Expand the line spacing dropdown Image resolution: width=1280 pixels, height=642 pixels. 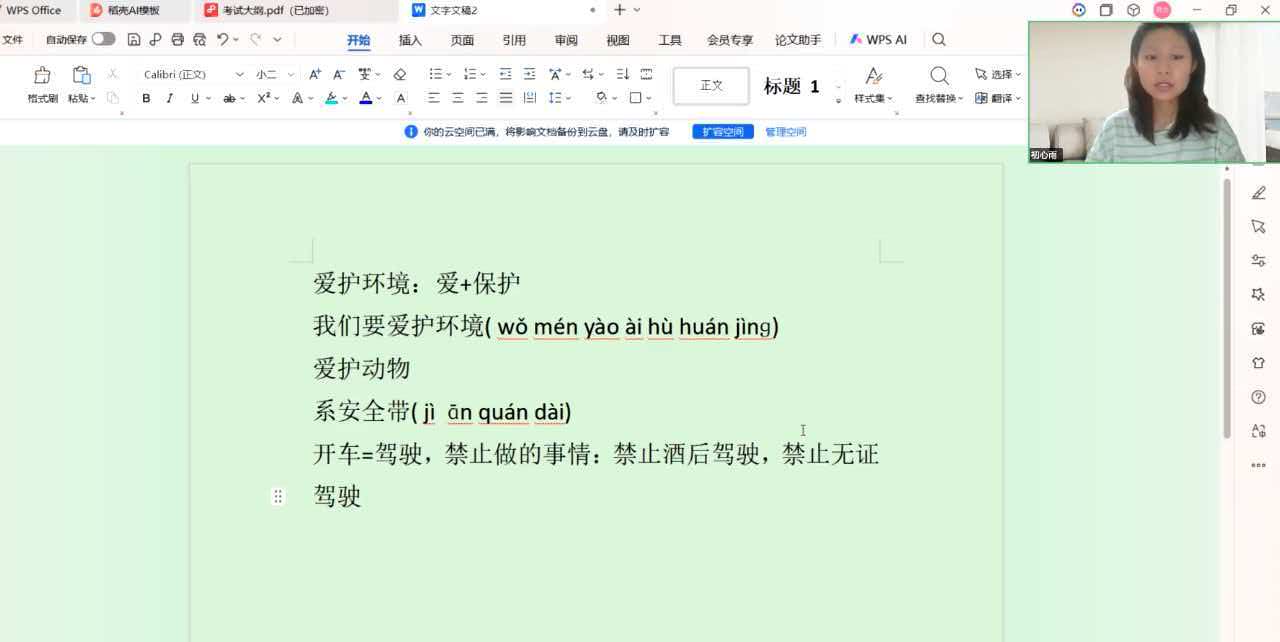(x=568, y=98)
